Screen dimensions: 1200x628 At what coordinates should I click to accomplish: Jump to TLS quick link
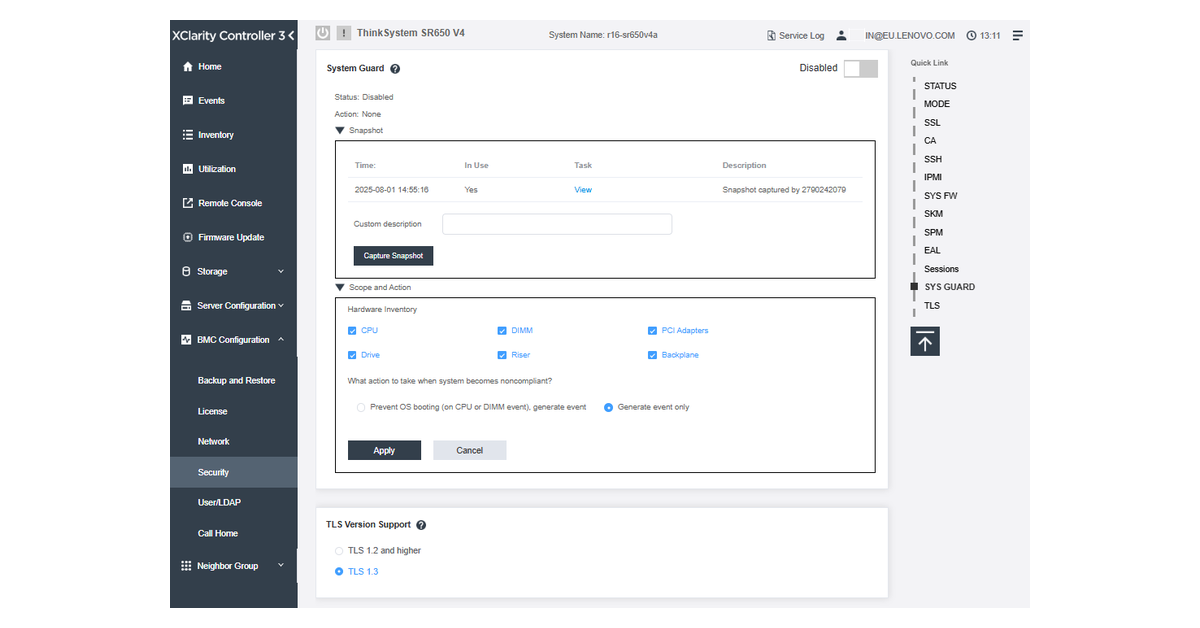pyautogui.click(x=932, y=306)
